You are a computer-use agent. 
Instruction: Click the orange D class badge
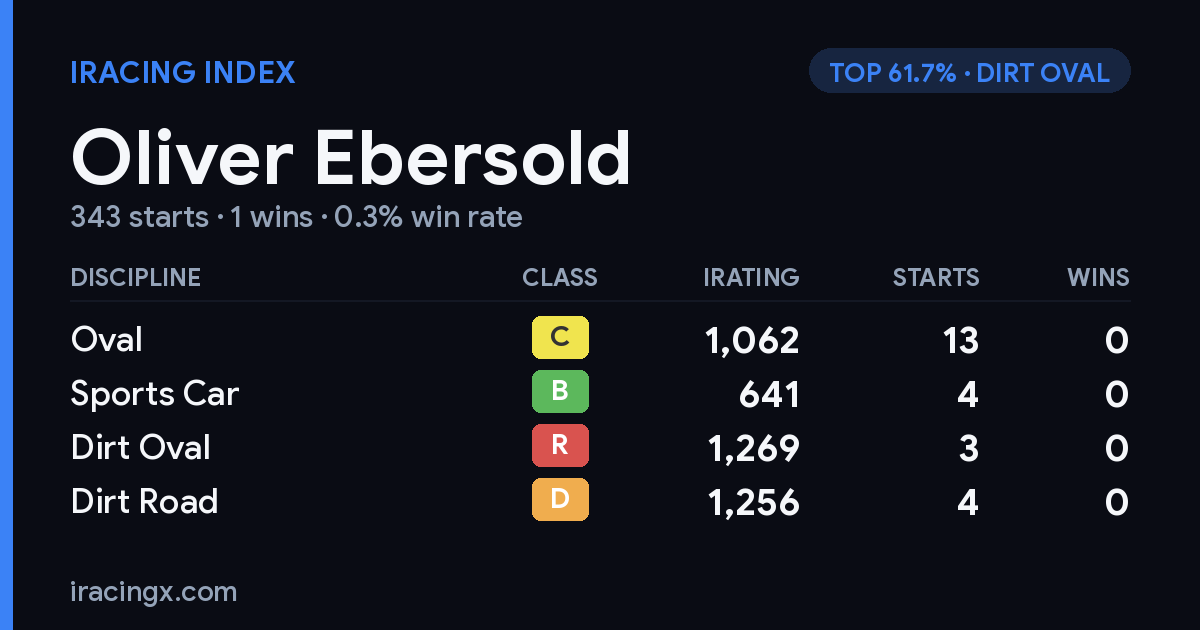pos(560,500)
